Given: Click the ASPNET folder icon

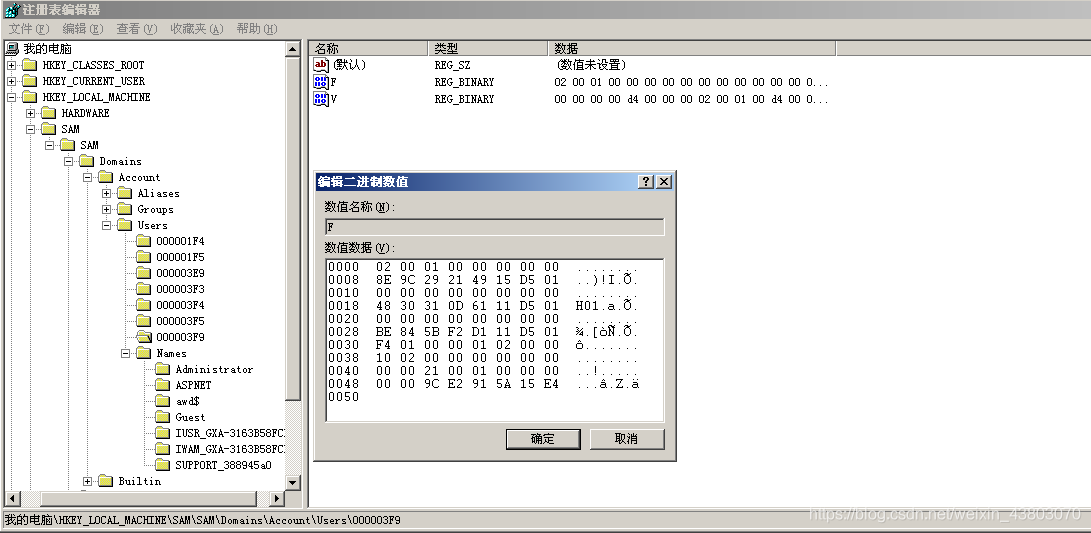Looking at the screenshot, I should (x=162, y=385).
